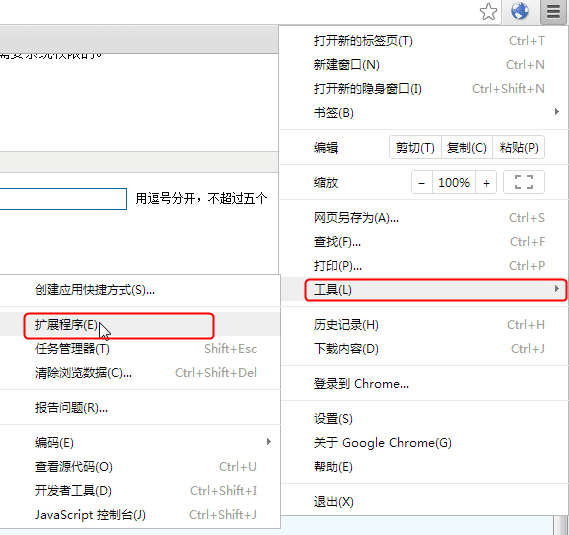Select 新建窗口(N) menu entry
This screenshot has height=535, width=569.
coord(423,65)
